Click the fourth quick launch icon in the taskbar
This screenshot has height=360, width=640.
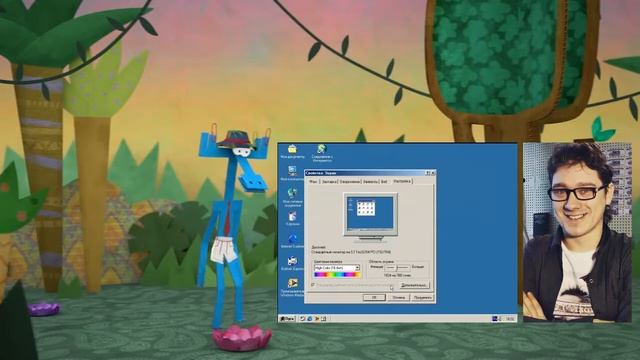(323, 318)
